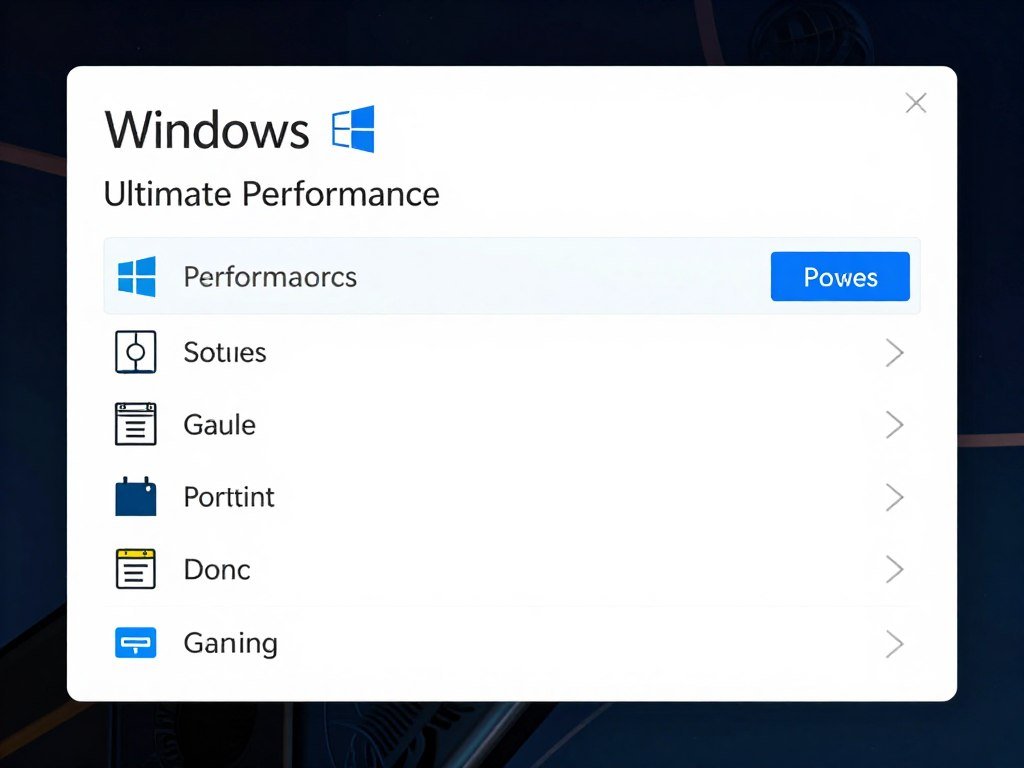
Task: Expand the Donc row
Action: click(895, 569)
